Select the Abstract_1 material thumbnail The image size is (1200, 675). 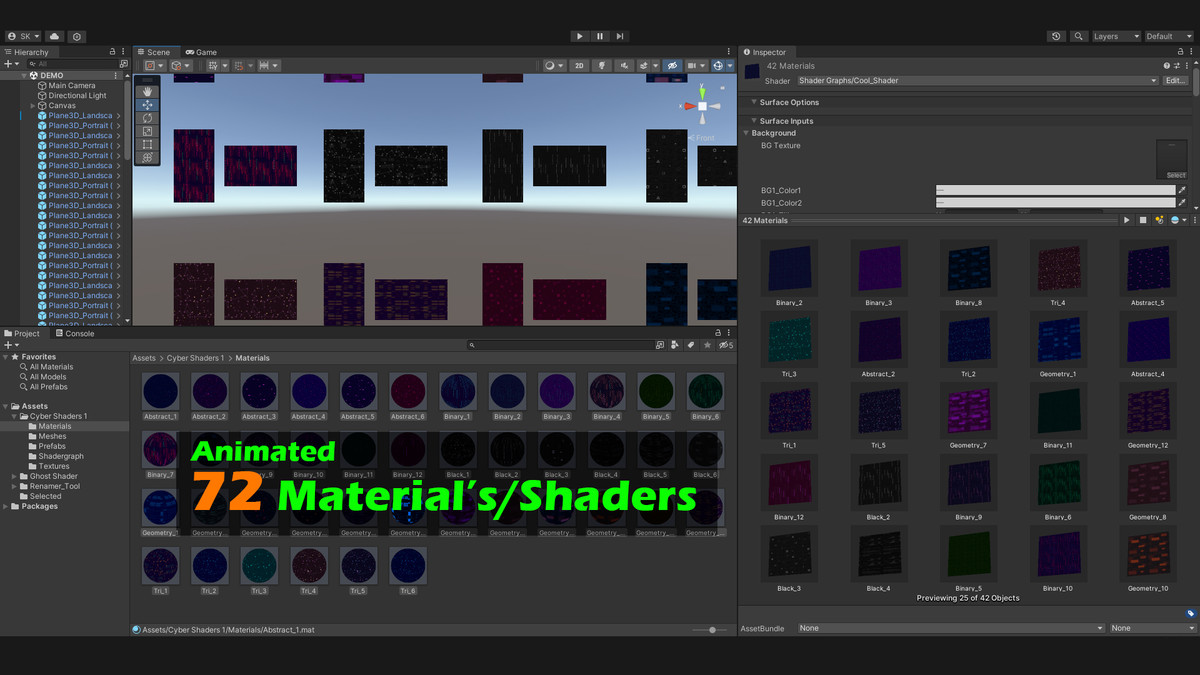pyautogui.click(x=160, y=392)
